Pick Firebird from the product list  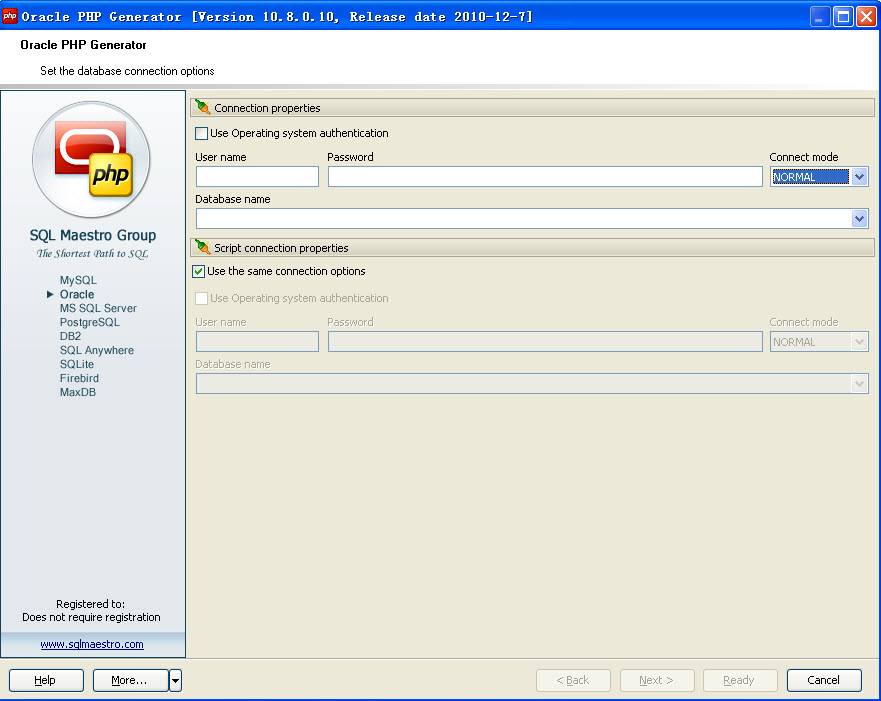pyautogui.click(x=79, y=379)
